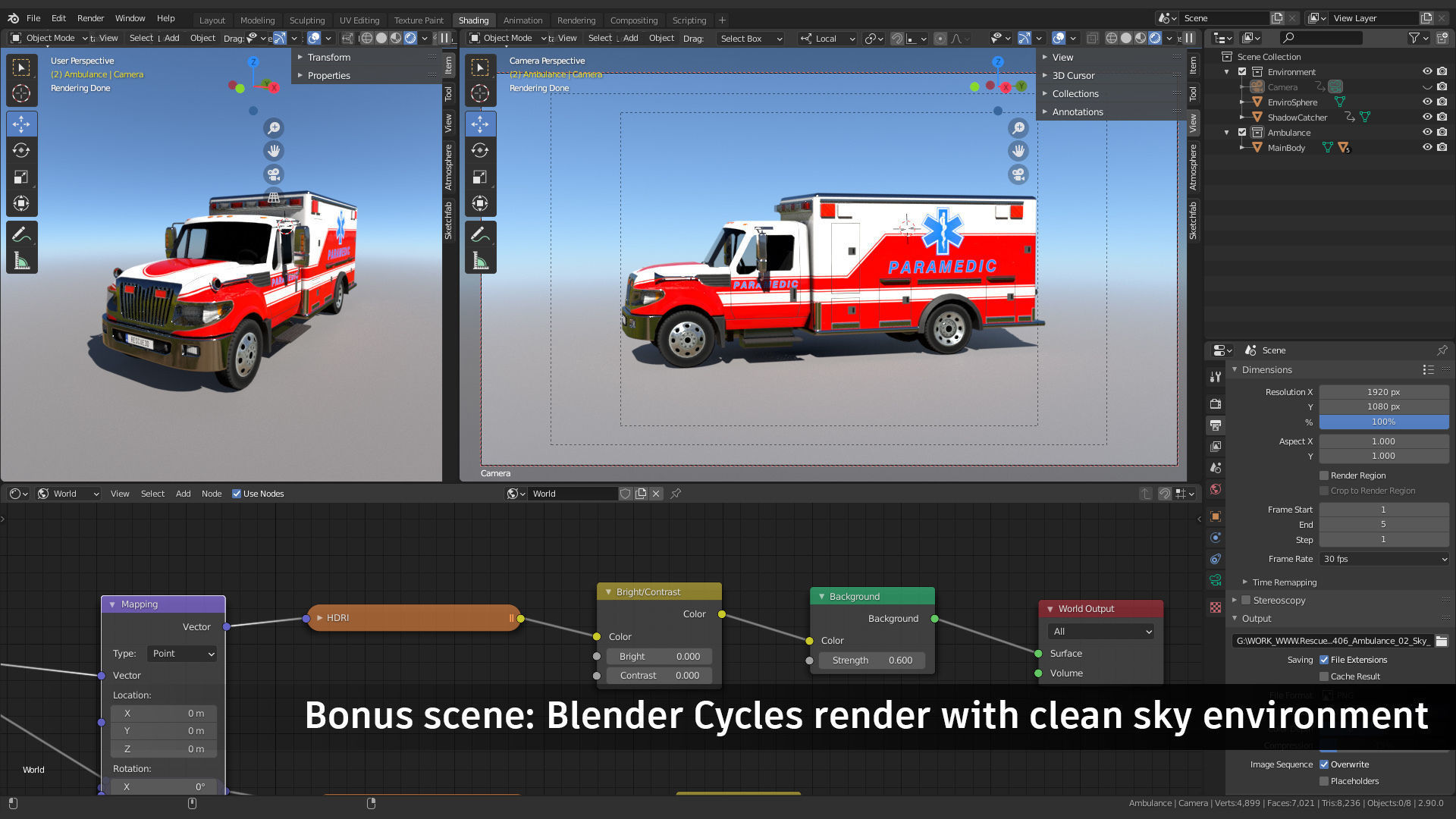Open the Object Properties orange square tab
The height and width of the screenshot is (819, 1456).
1216,516
